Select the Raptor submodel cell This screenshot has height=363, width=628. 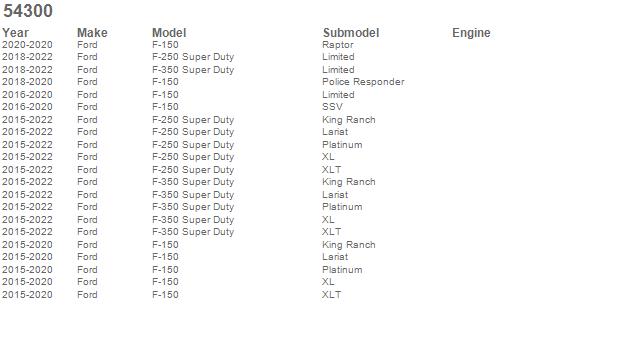[x=338, y=45]
